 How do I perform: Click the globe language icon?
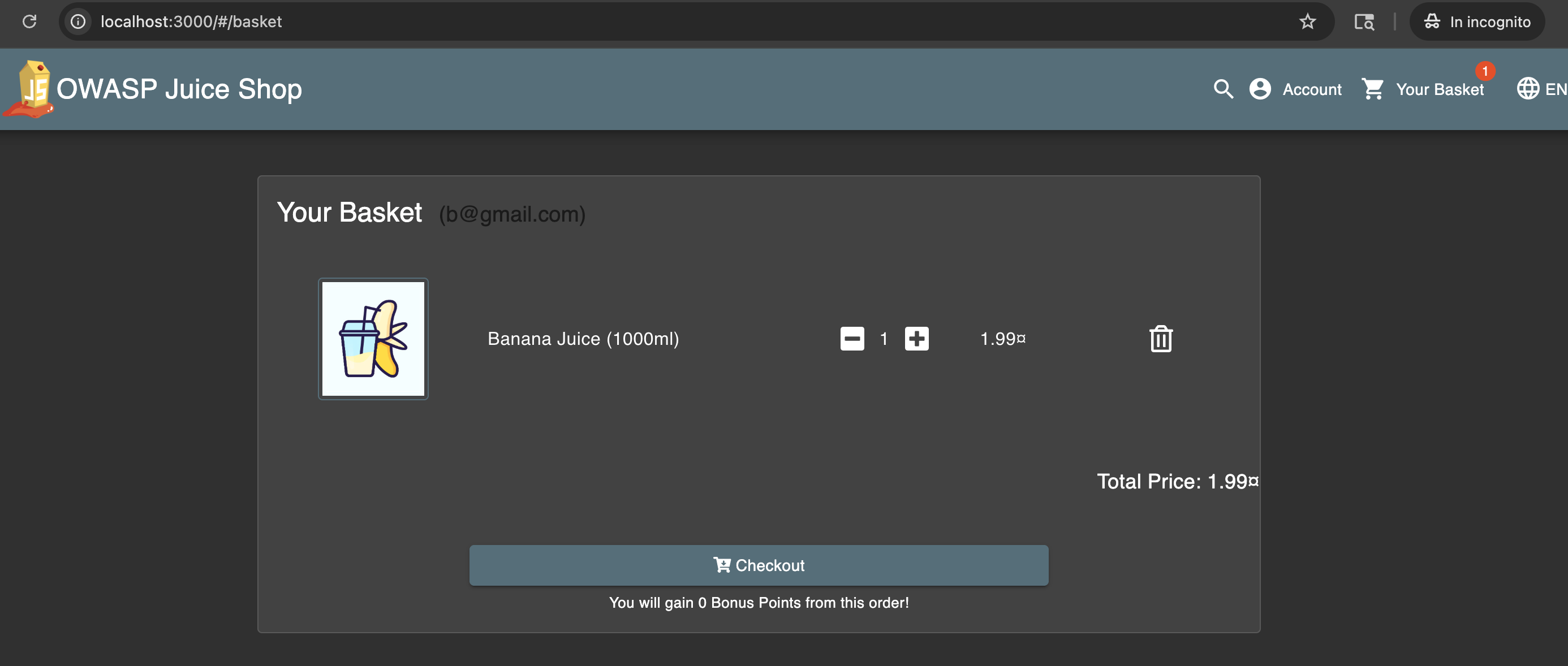[1527, 89]
